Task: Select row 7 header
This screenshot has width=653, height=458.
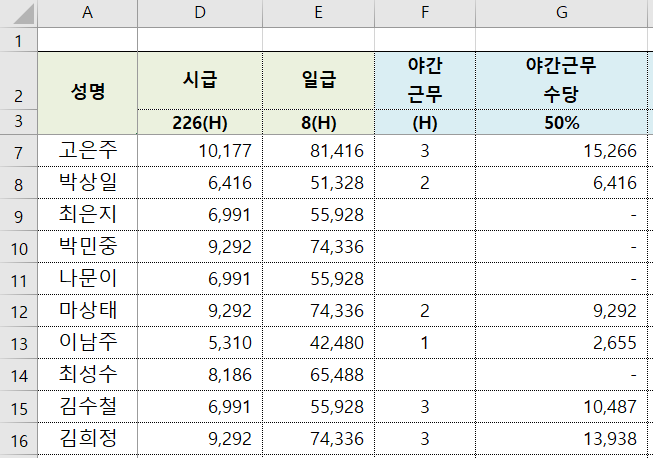Action: pos(19,151)
